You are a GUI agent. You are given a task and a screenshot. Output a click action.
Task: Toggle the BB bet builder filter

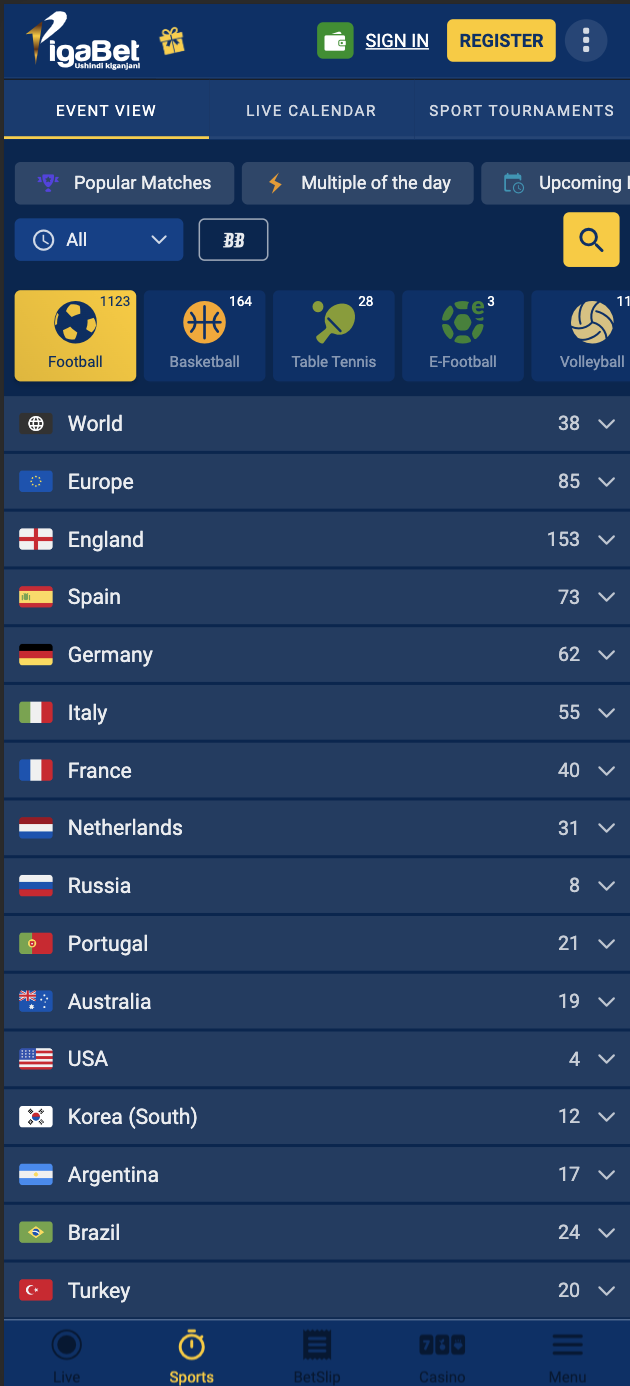pyautogui.click(x=234, y=240)
